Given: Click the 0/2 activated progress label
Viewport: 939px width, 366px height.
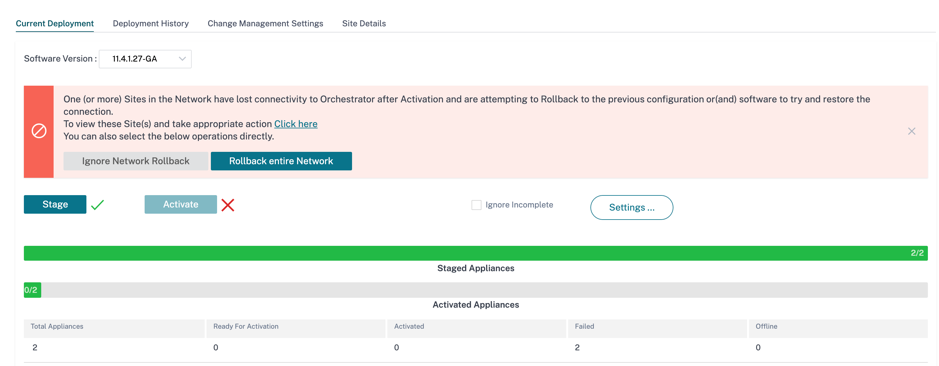Looking at the screenshot, I should click(31, 290).
